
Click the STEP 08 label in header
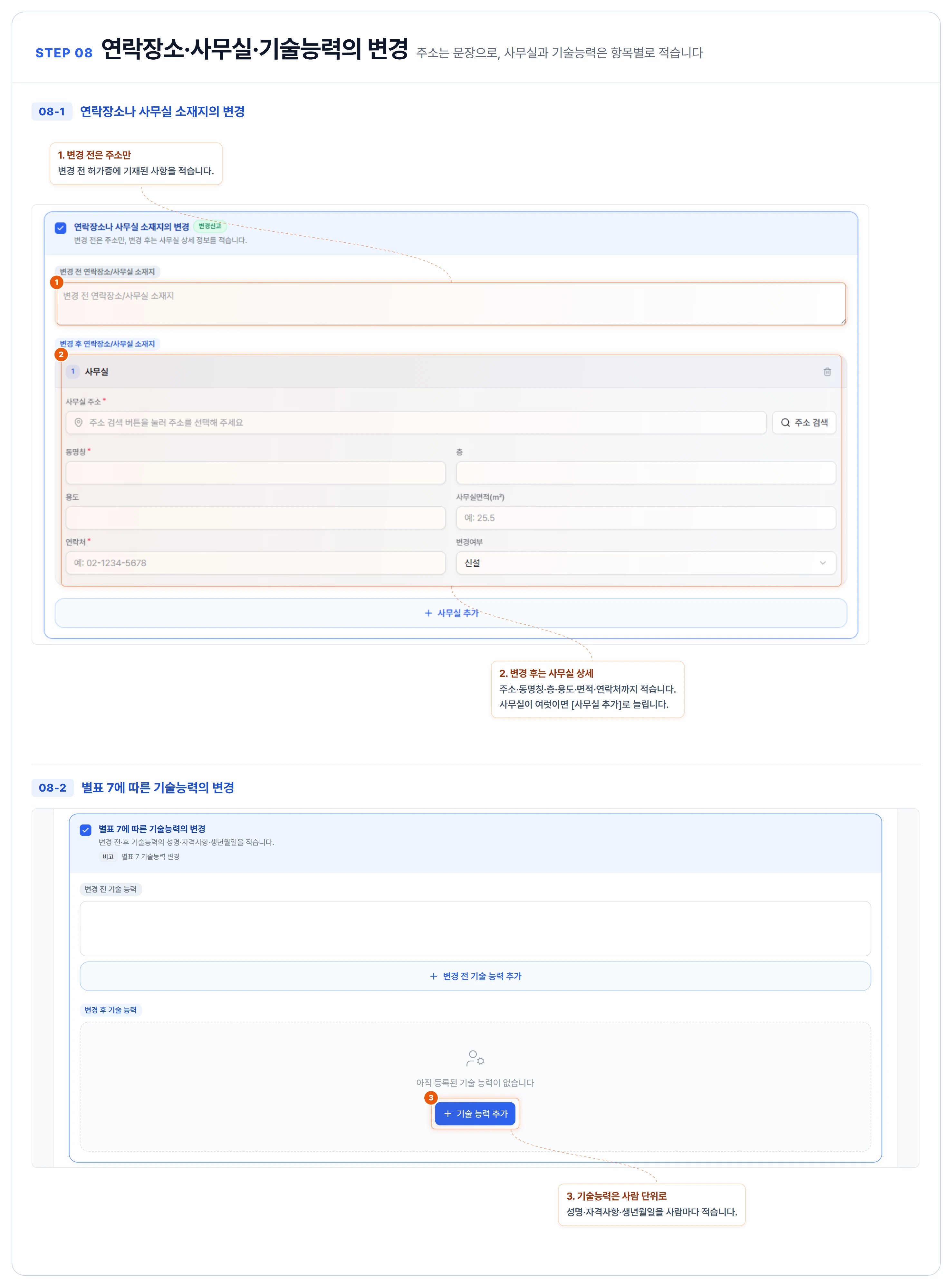click(64, 53)
